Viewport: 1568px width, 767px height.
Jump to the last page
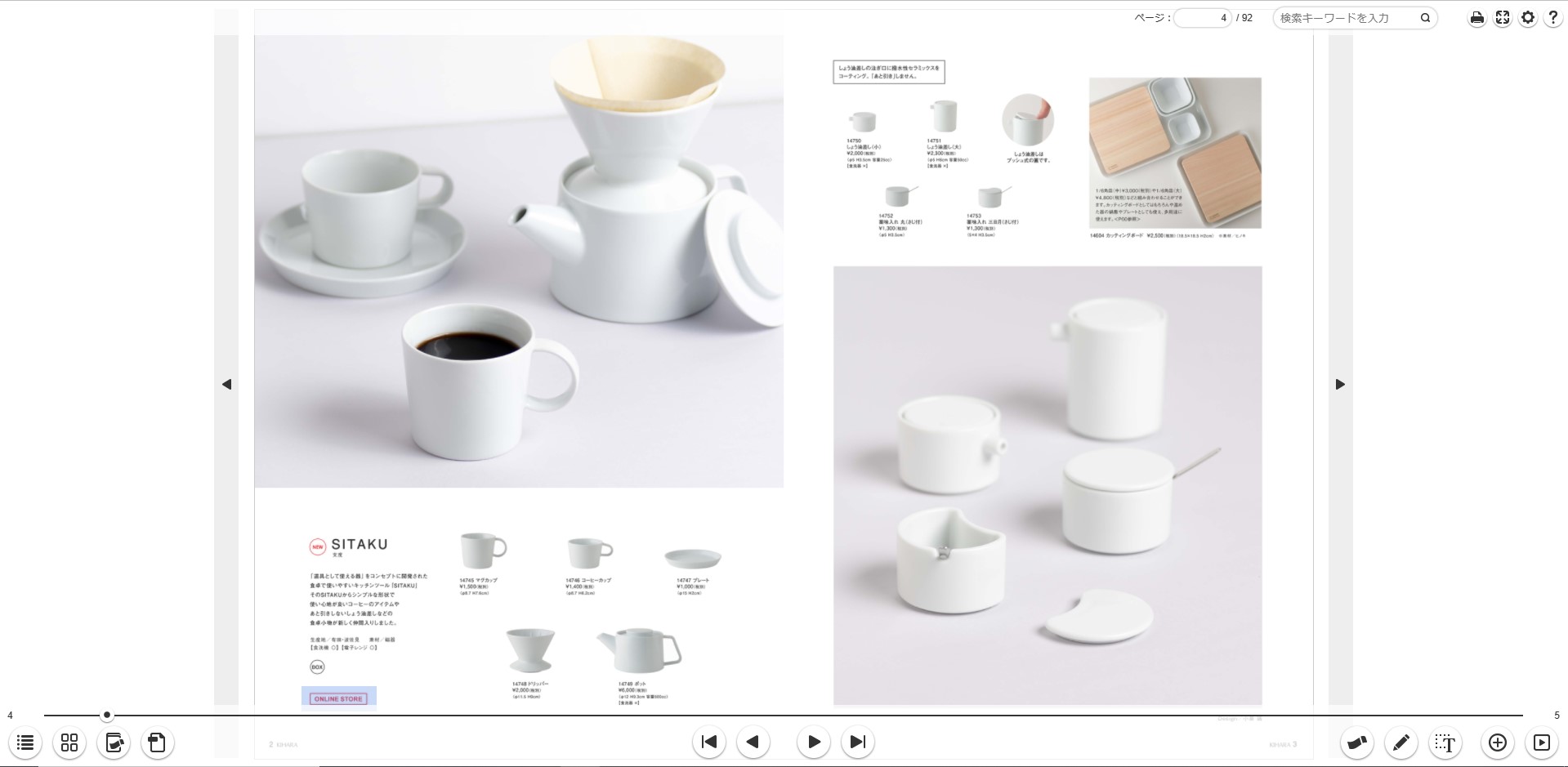tap(857, 742)
